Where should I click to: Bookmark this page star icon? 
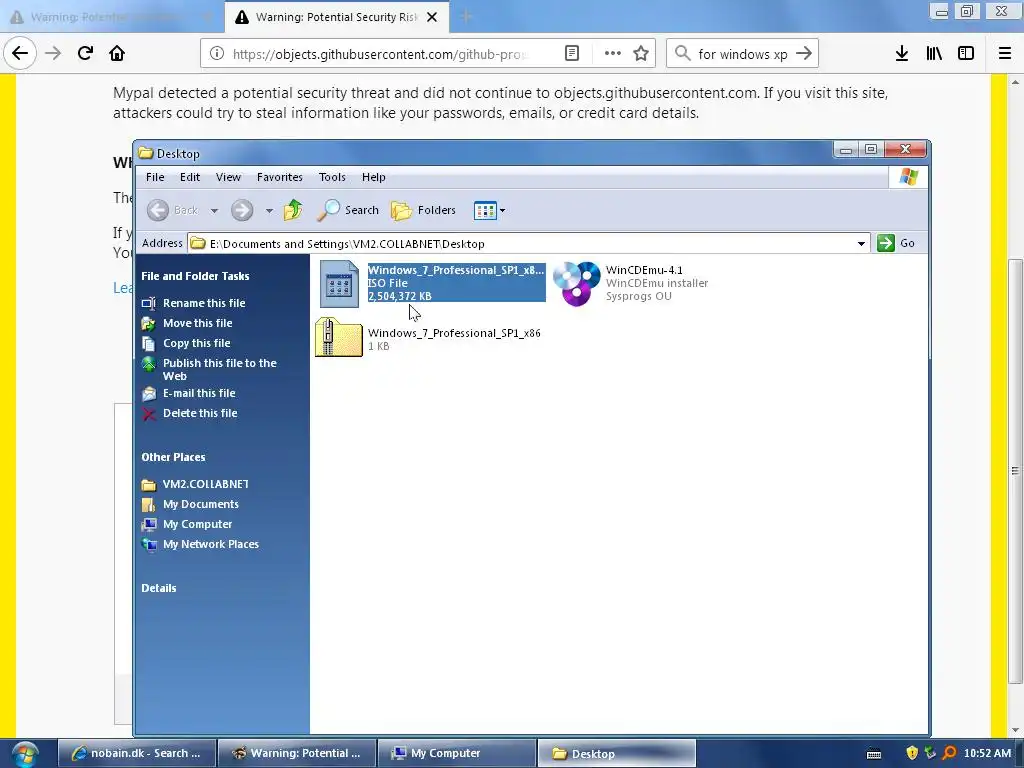click(x=641, y=54)
